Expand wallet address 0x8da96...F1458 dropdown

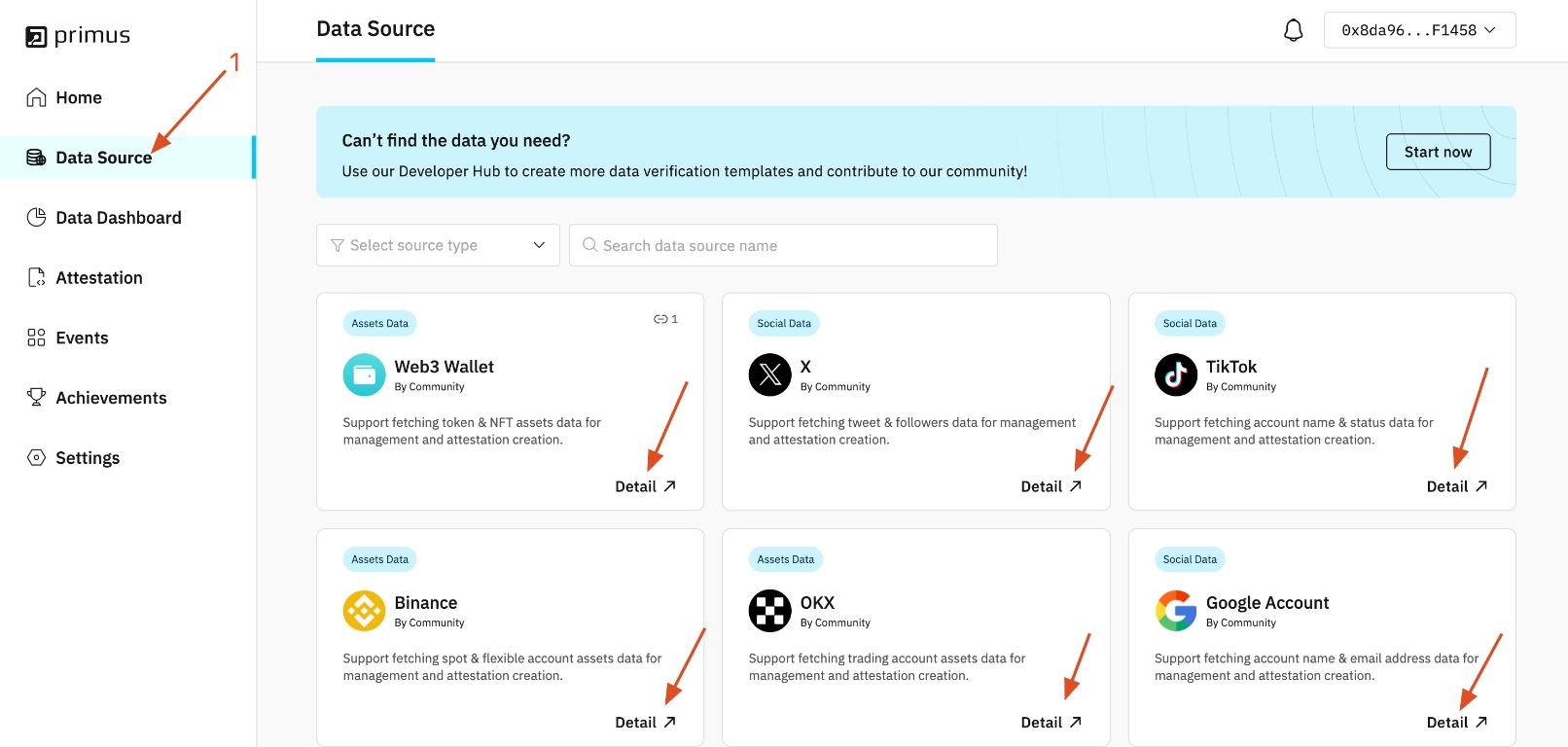pos(1419,30)
